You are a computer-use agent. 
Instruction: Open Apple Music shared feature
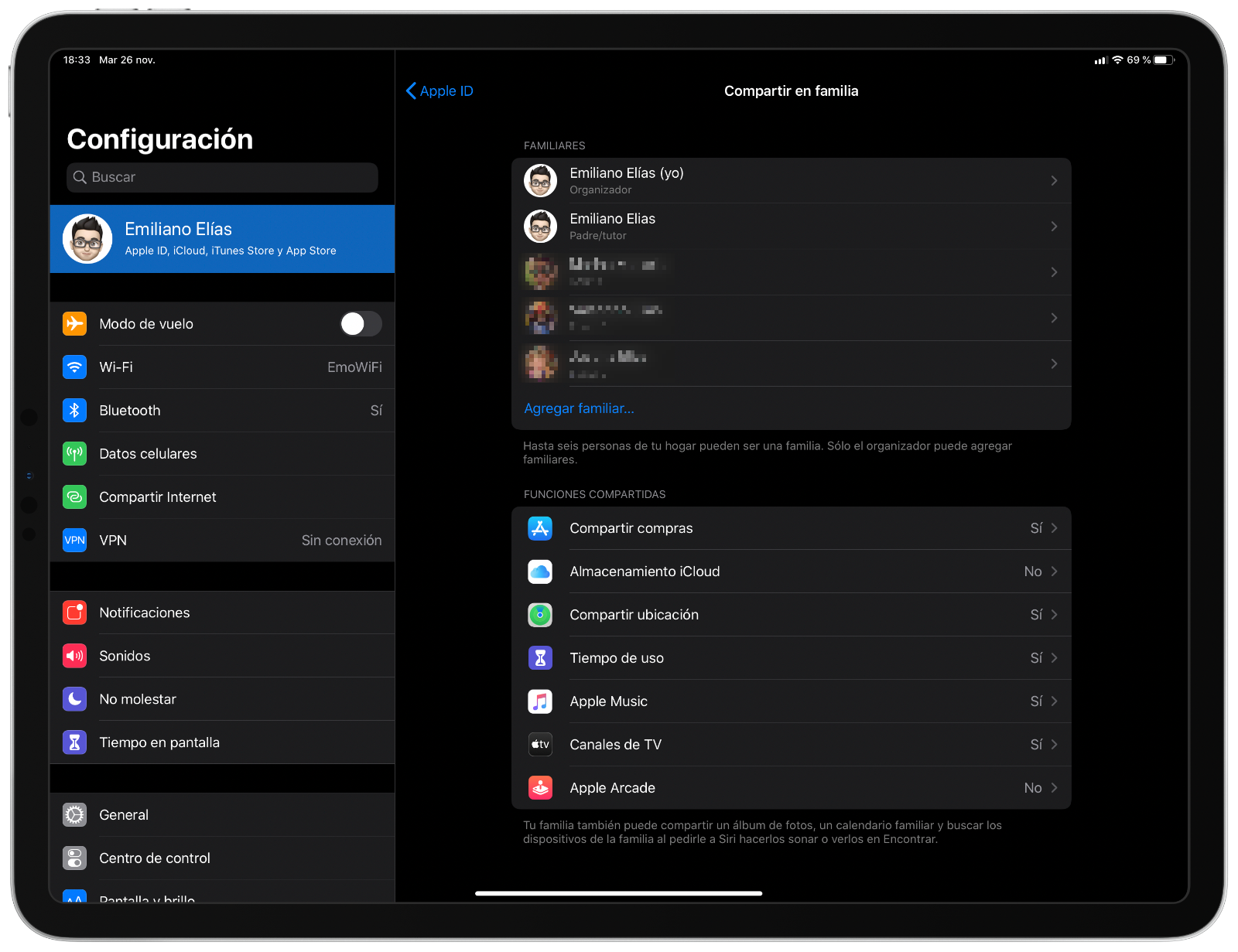click(x=791, y=701)
